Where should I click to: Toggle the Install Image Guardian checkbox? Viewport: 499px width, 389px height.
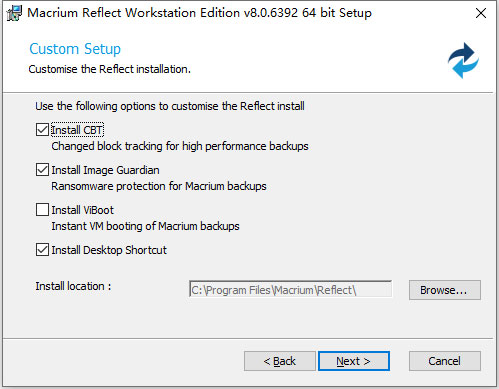tap(42, 170)
